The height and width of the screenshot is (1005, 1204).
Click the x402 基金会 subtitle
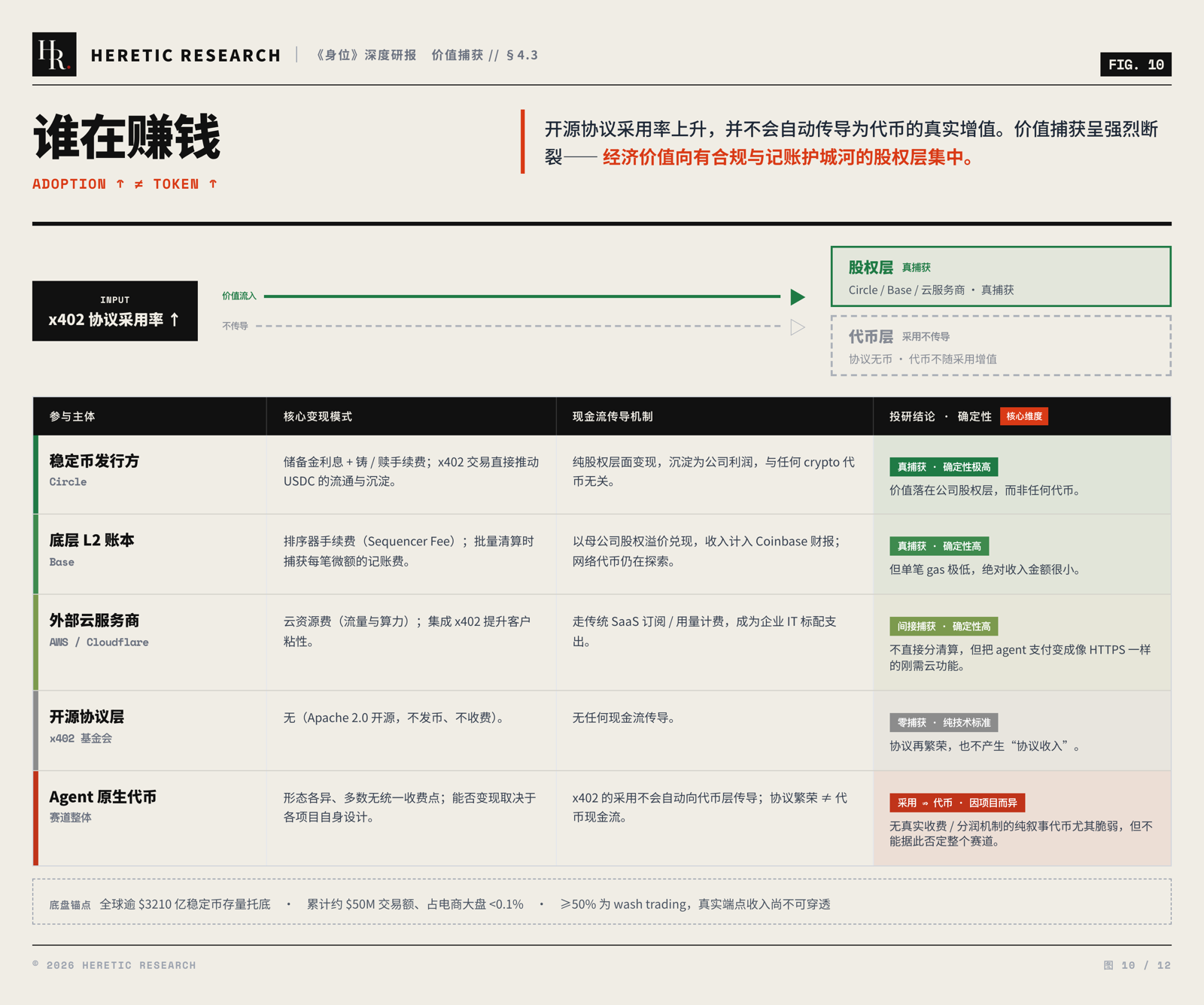coord(81,739)
